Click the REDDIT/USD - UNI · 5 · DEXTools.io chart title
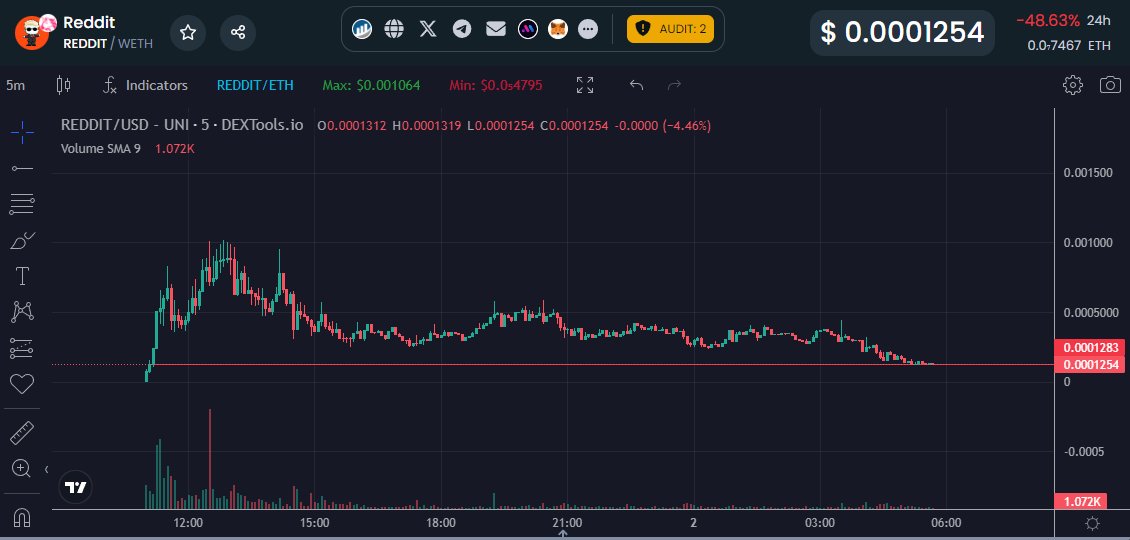Screen dimensions: 1130x540 [182, 125]
